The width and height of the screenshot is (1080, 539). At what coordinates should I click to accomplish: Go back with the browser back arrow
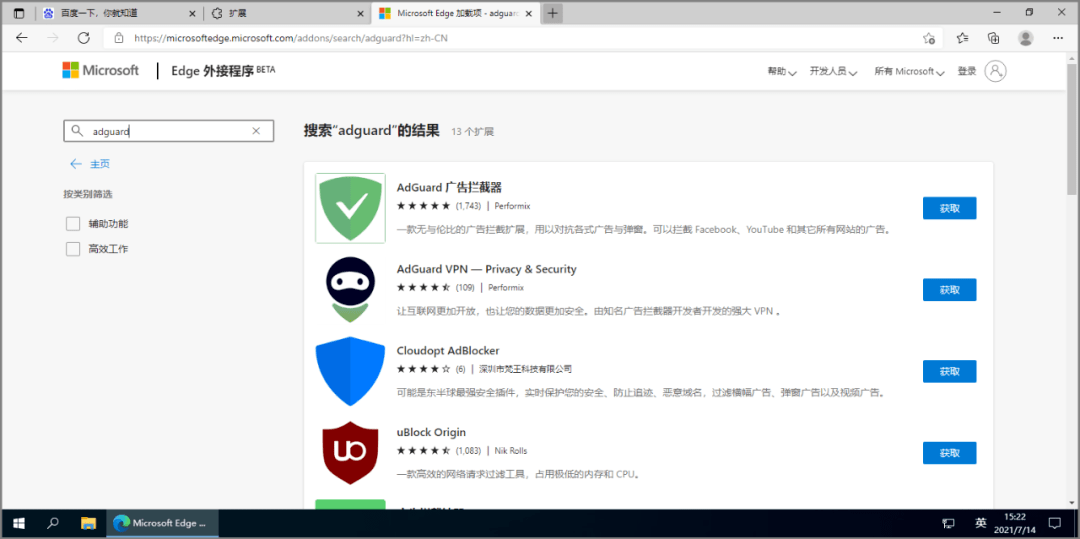pyautogui.click(x=22, y=38)
